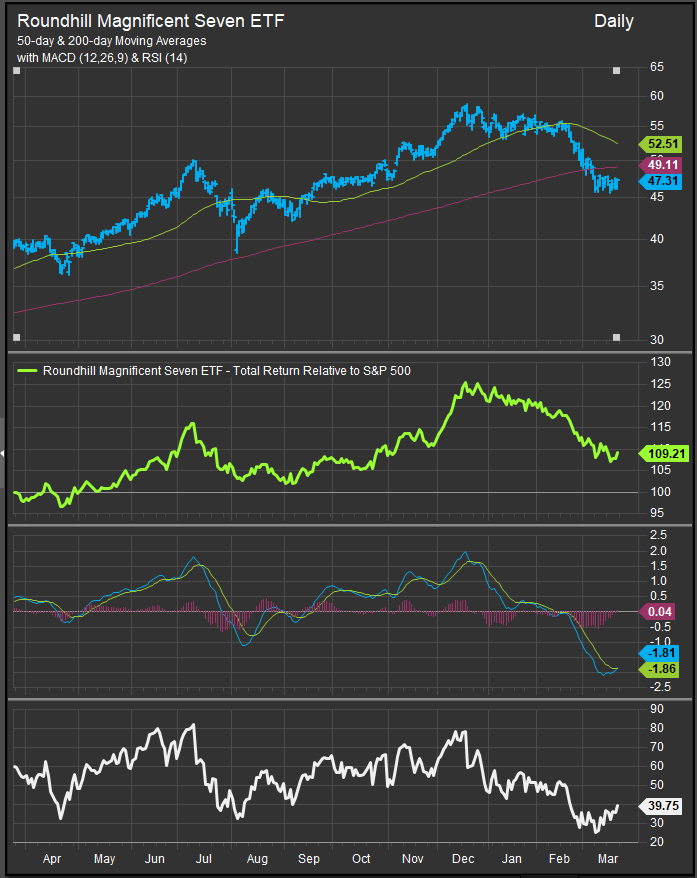This screenshot has width=697, height=878.
Task: Click the '50-day & 200-day Moving Averages' subtitle
Action: (111, 41)
